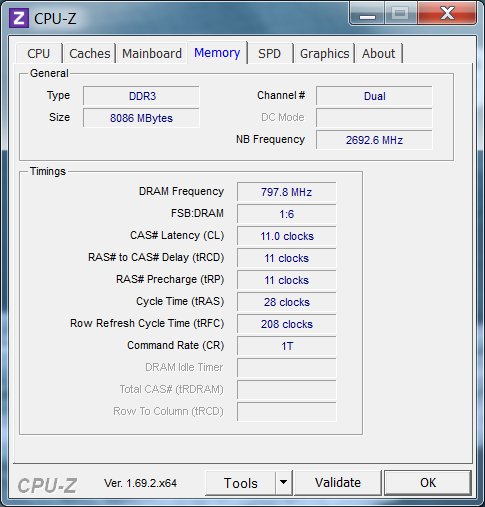
Task: Click the greyed Row To Column (tRCD) label
Action: (168, 411)
